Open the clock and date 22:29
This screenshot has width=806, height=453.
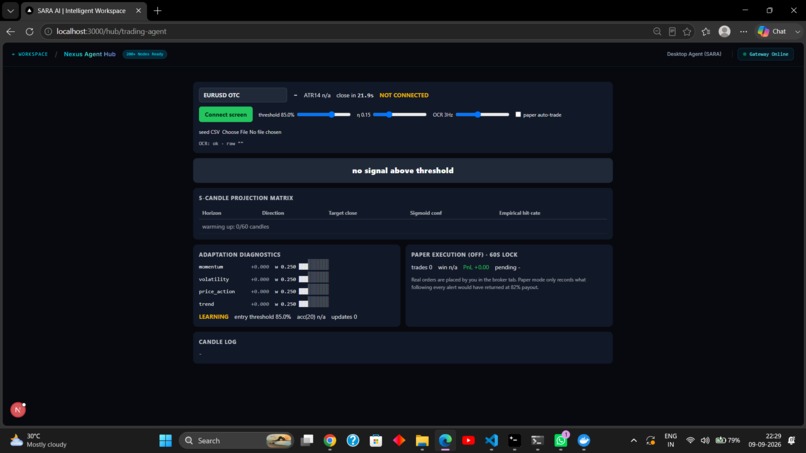click(x=764, y=440)
